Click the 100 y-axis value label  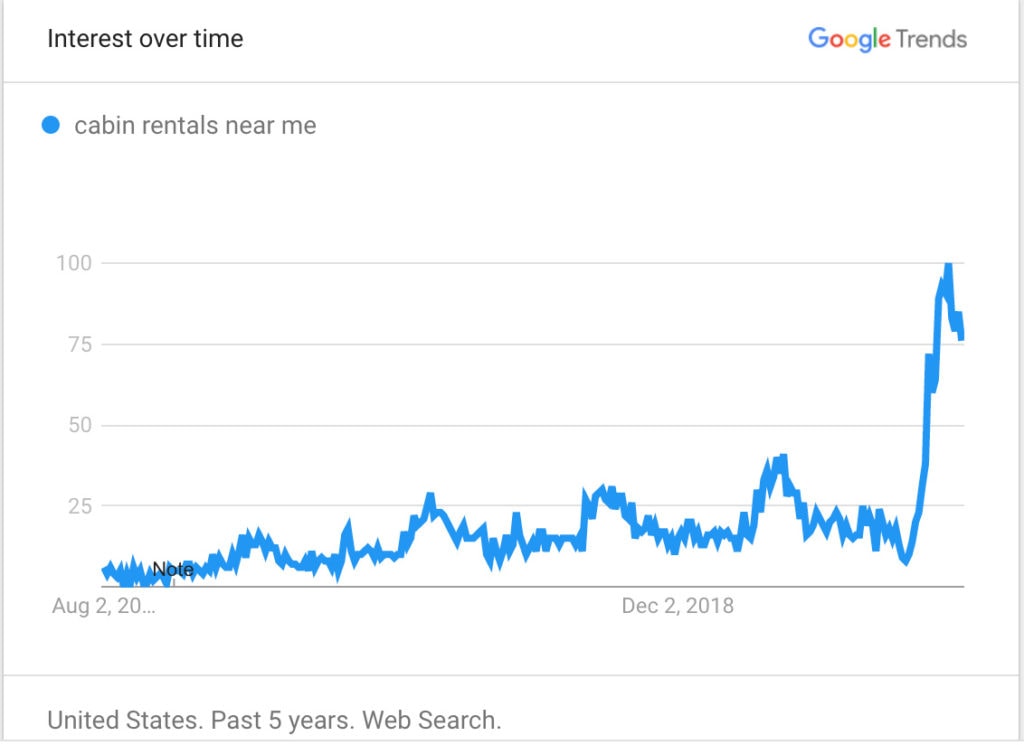[x=74, y=263]
